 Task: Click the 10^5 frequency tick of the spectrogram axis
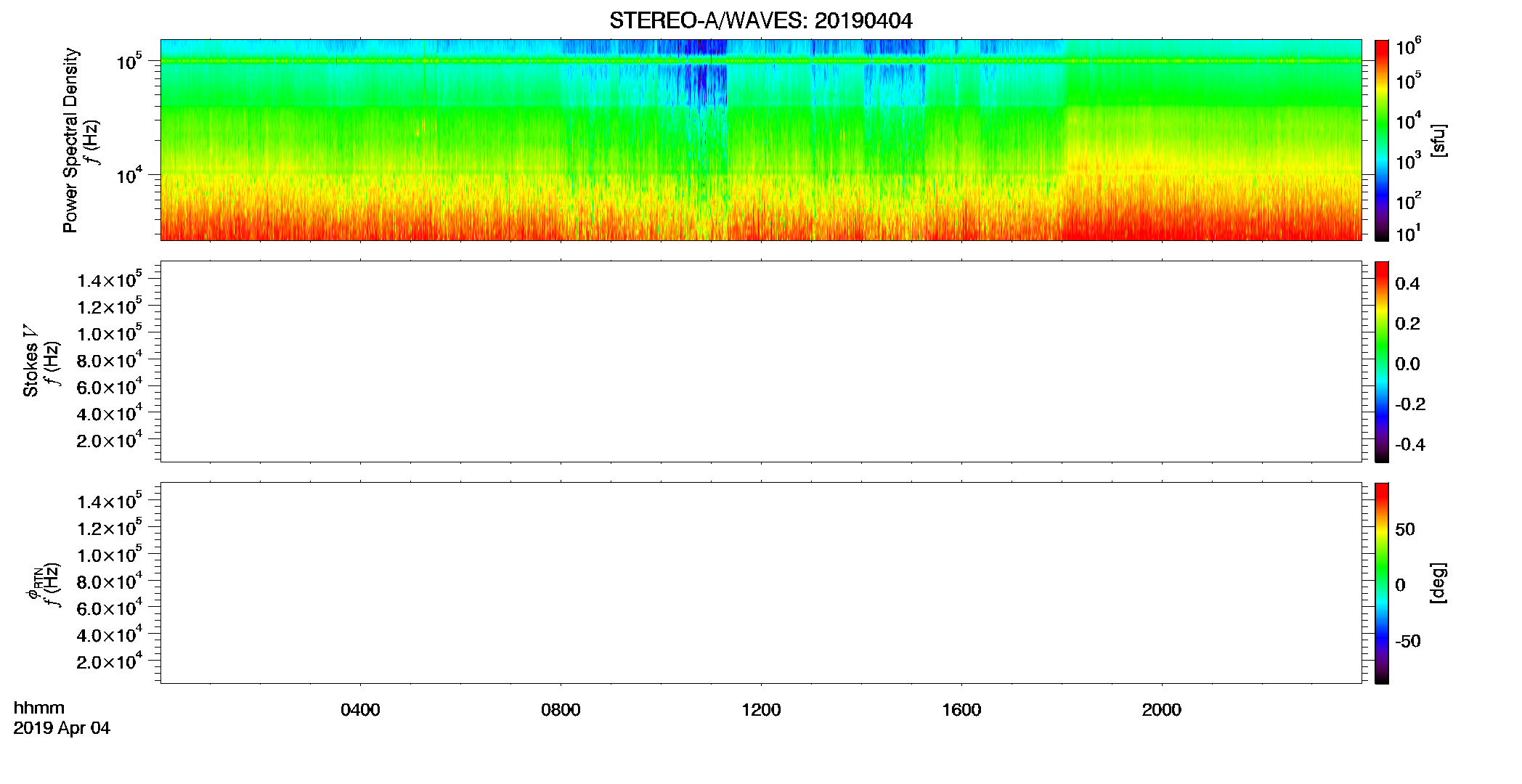[x=129, y=61]
